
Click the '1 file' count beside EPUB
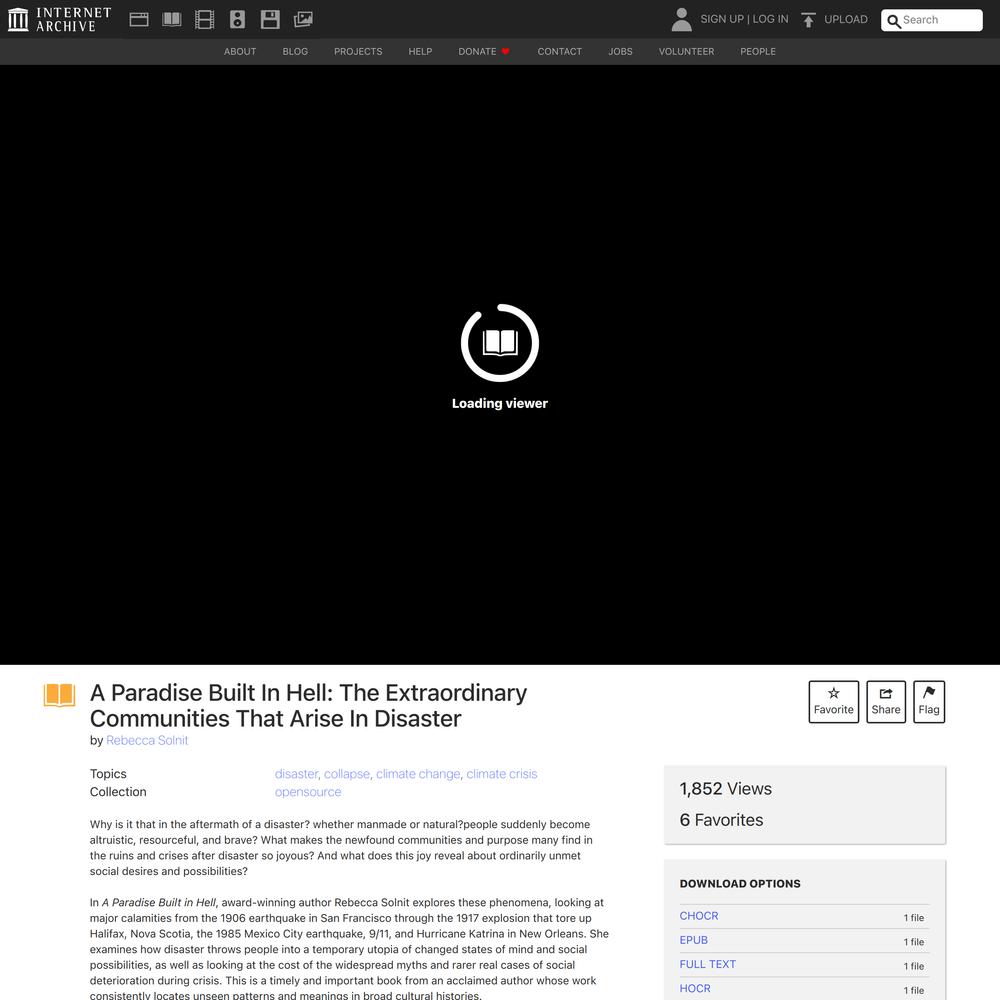914,942
